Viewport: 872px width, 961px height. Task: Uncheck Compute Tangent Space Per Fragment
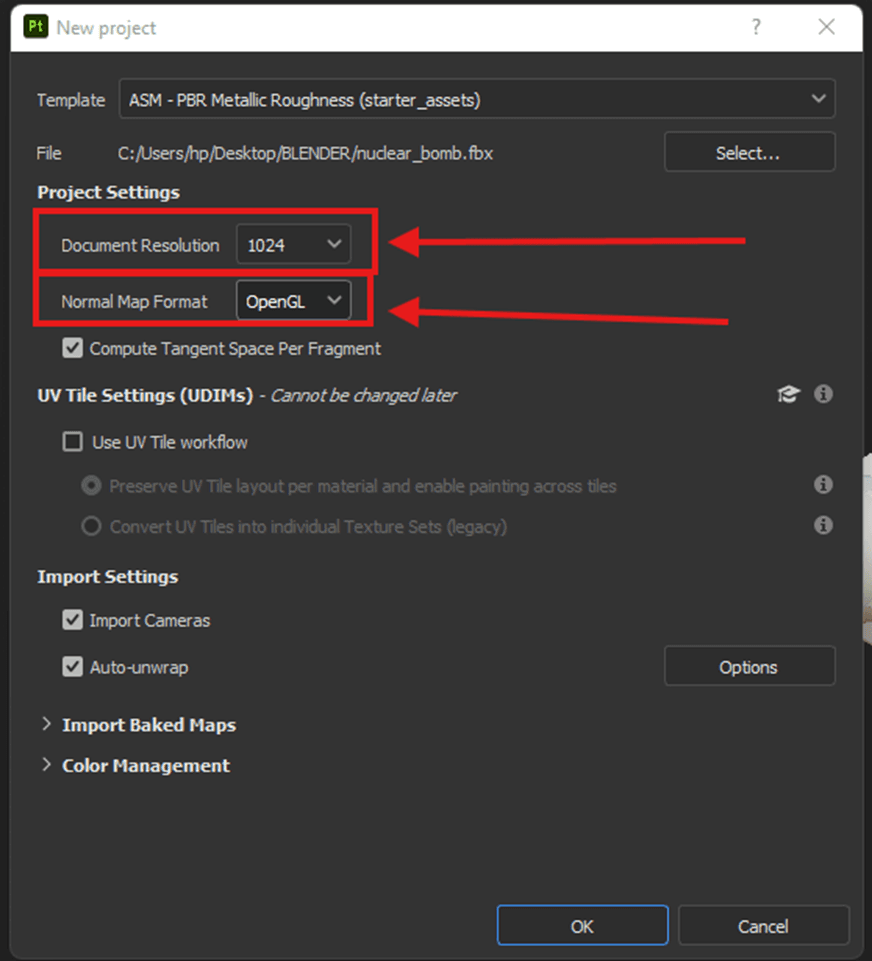[x=73, y=349]
